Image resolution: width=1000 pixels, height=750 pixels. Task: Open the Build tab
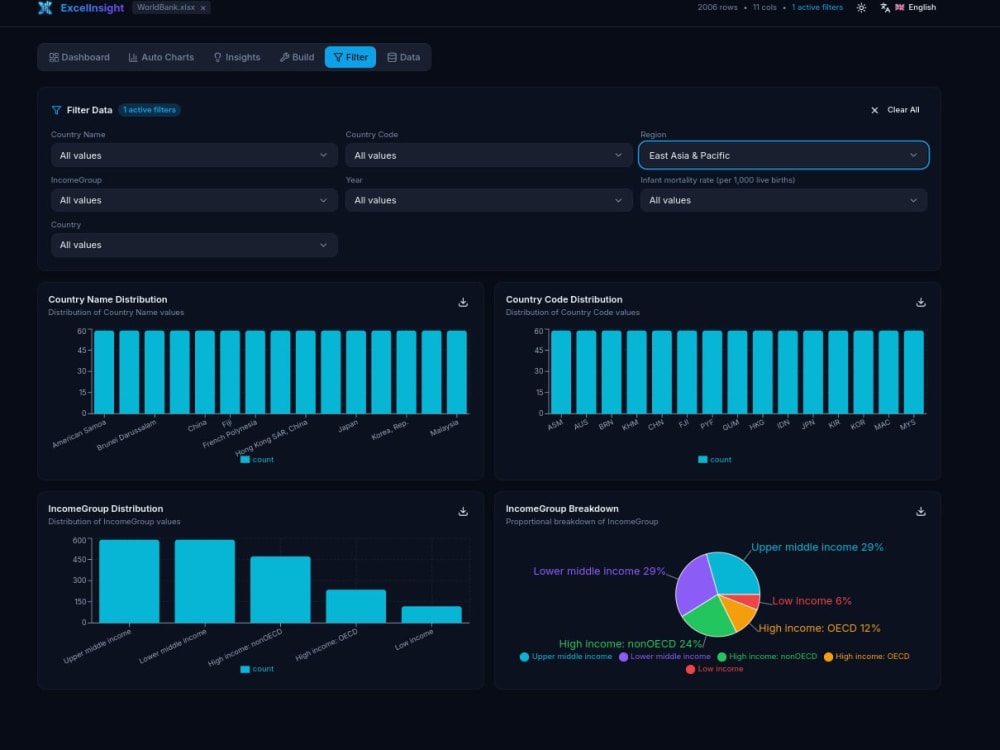[x=297, y=57]
